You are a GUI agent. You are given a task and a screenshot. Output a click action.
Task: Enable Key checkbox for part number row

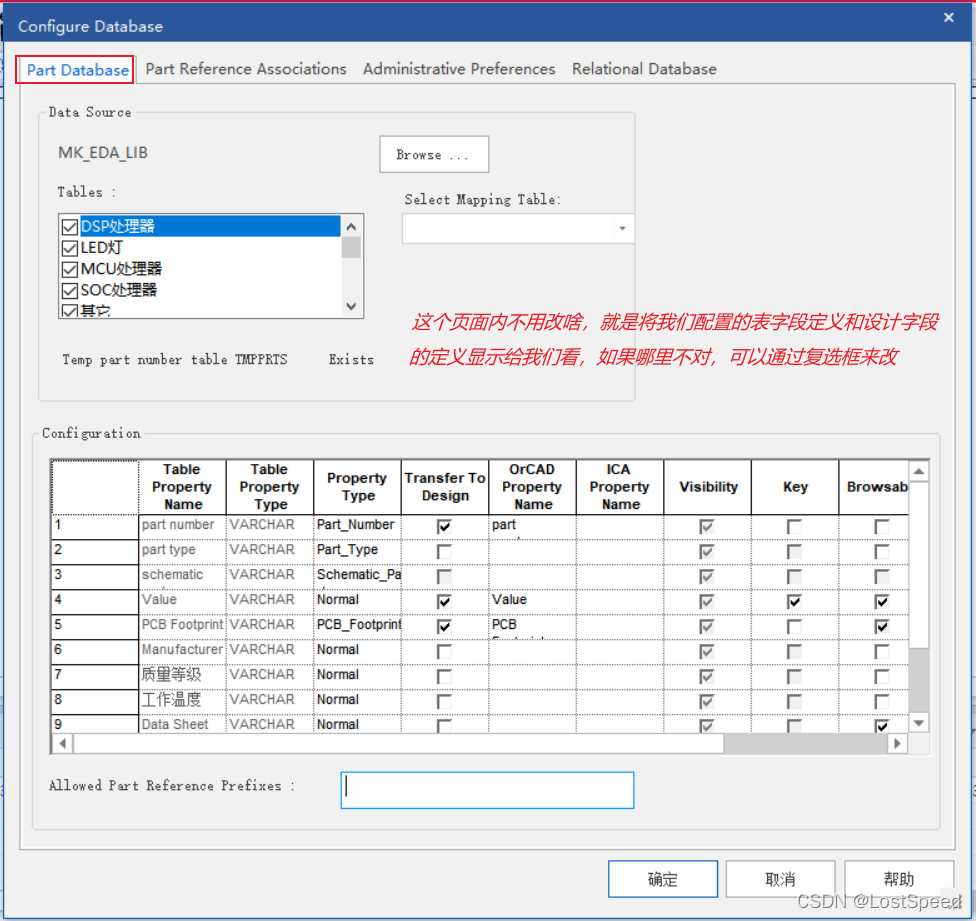click(794, 526)
